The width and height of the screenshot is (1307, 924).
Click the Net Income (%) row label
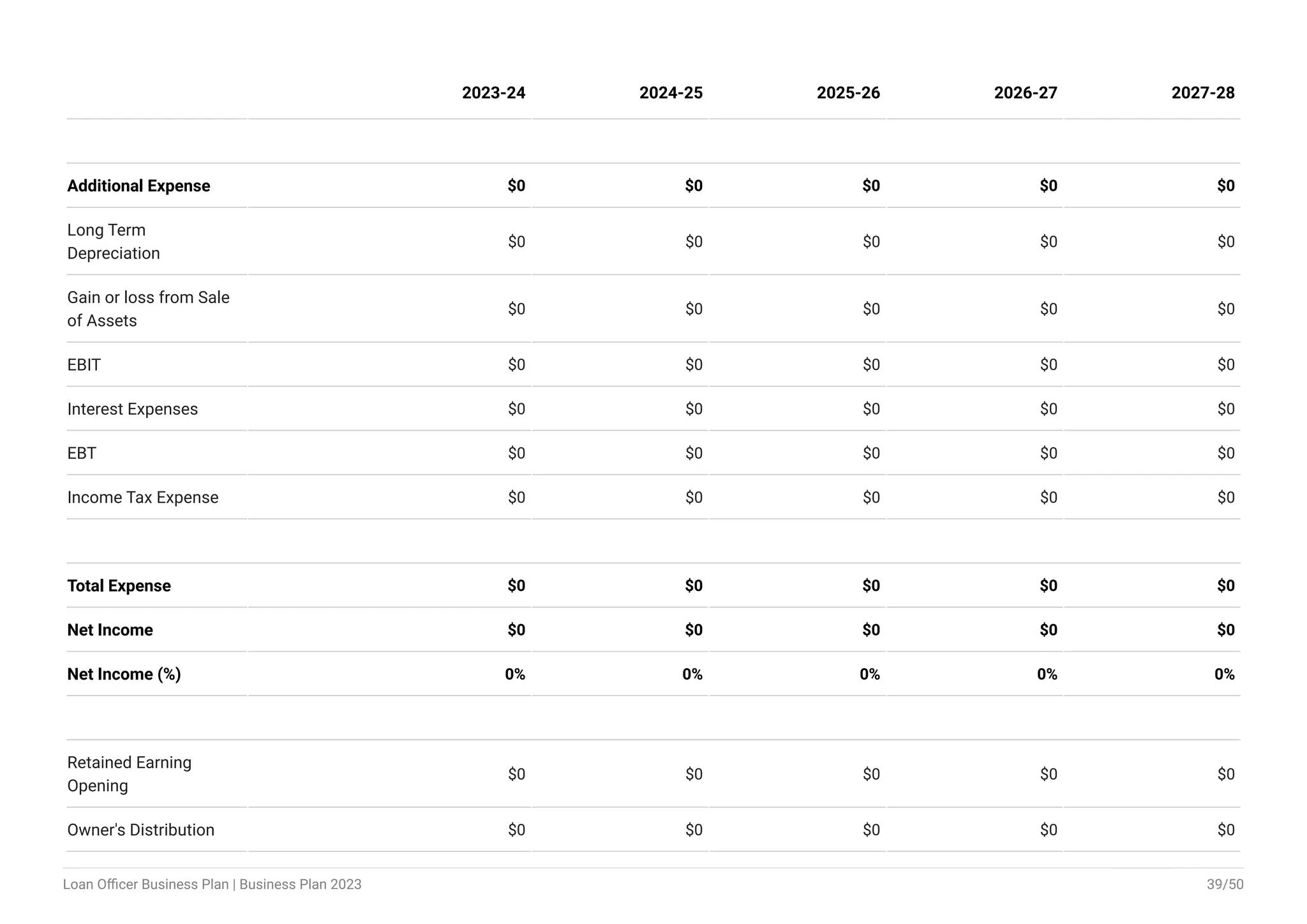point(124,674)
